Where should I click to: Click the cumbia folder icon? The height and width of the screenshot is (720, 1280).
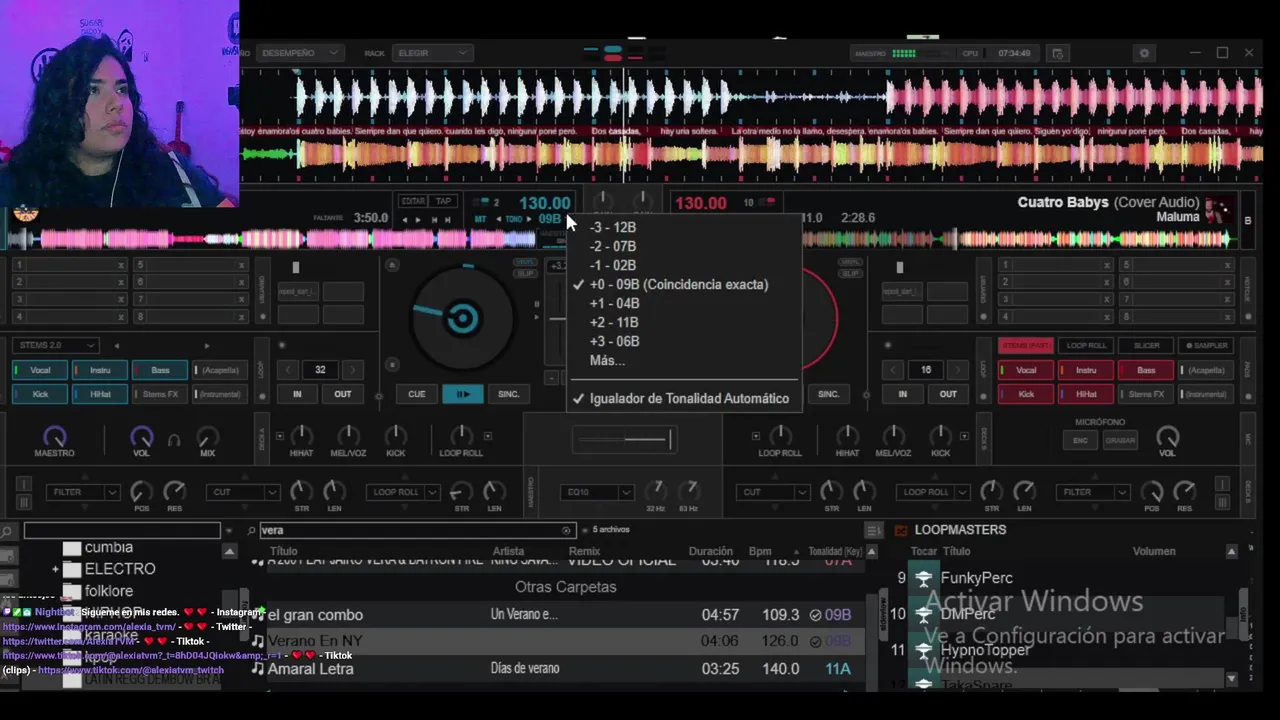71,548
